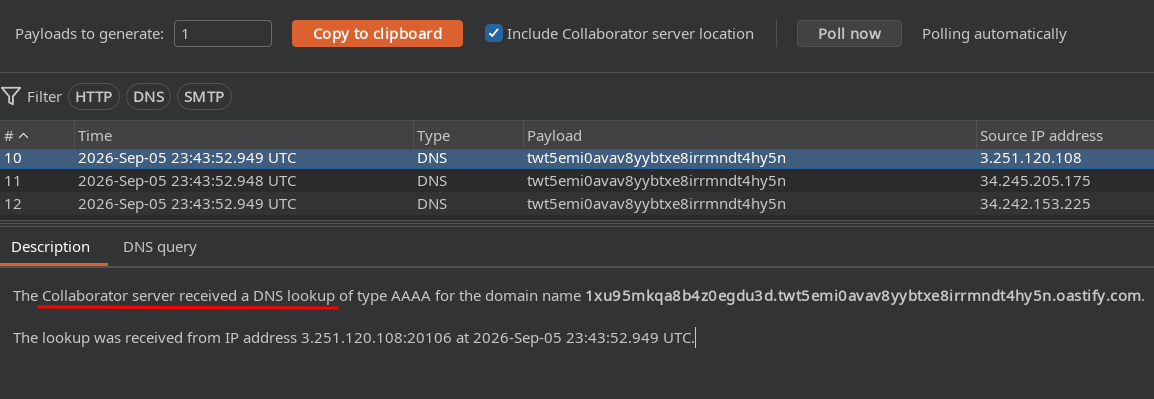The height and width of the screenshot is (399, 1154).
Task: Toggle the HTTP filter chip
Action: coord(94,96)
